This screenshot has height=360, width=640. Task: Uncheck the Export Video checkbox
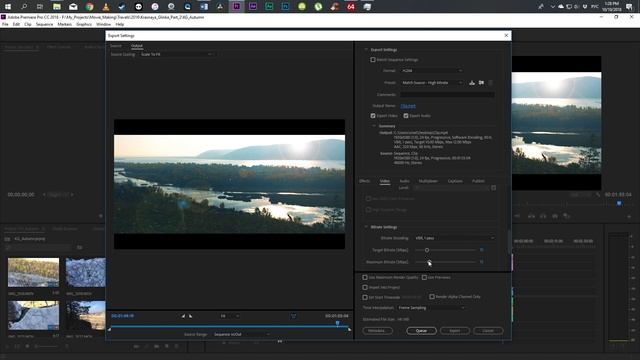[373, 116]
